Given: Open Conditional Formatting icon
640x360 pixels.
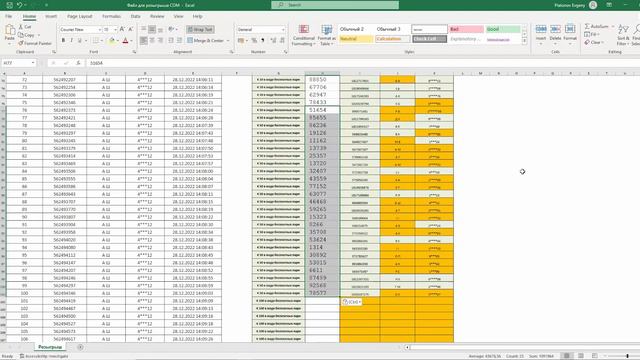Looking at the screenshot, I should [304, 29].
